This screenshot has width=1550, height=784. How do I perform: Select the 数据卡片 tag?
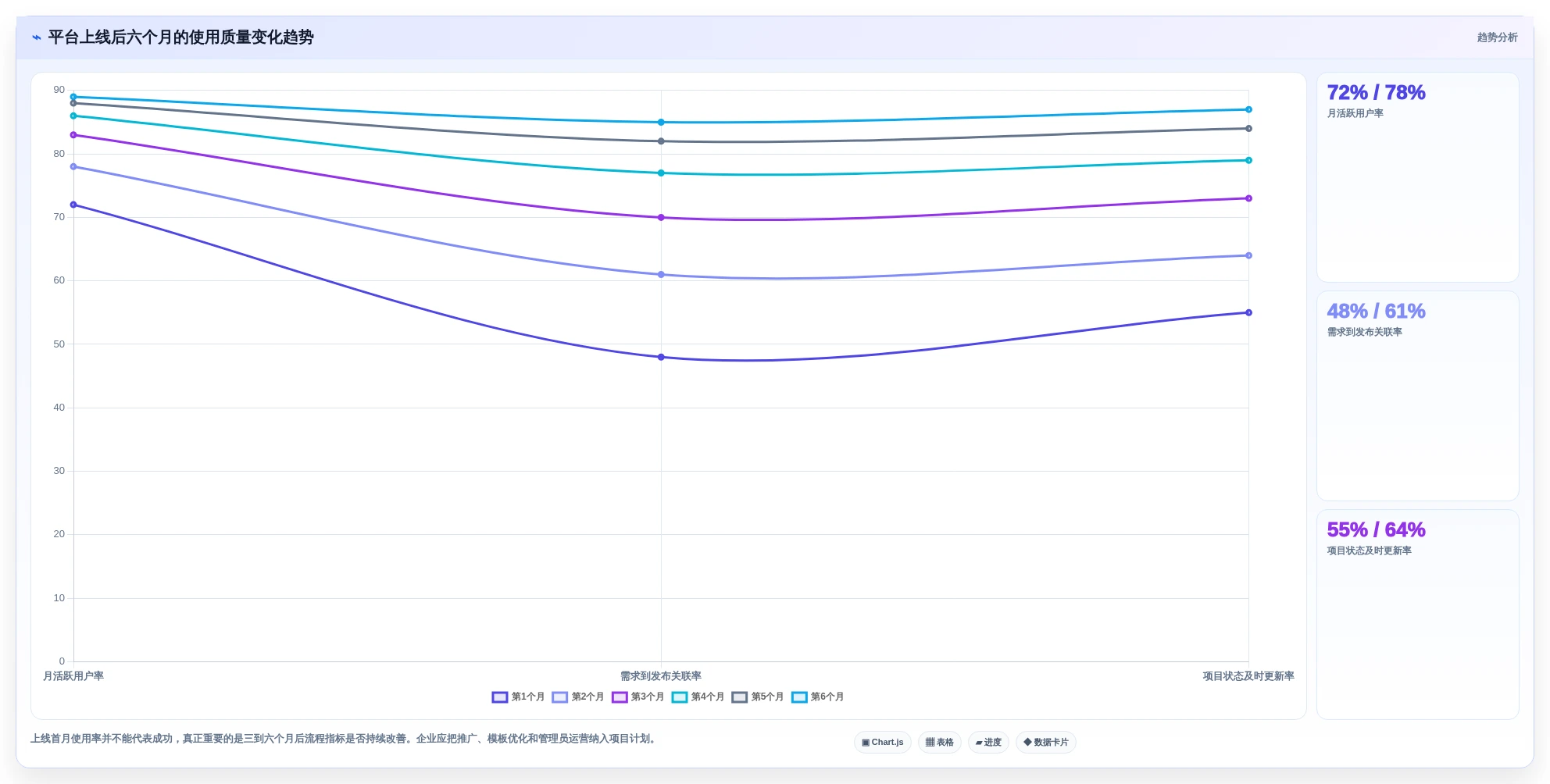coord(1045,743)
